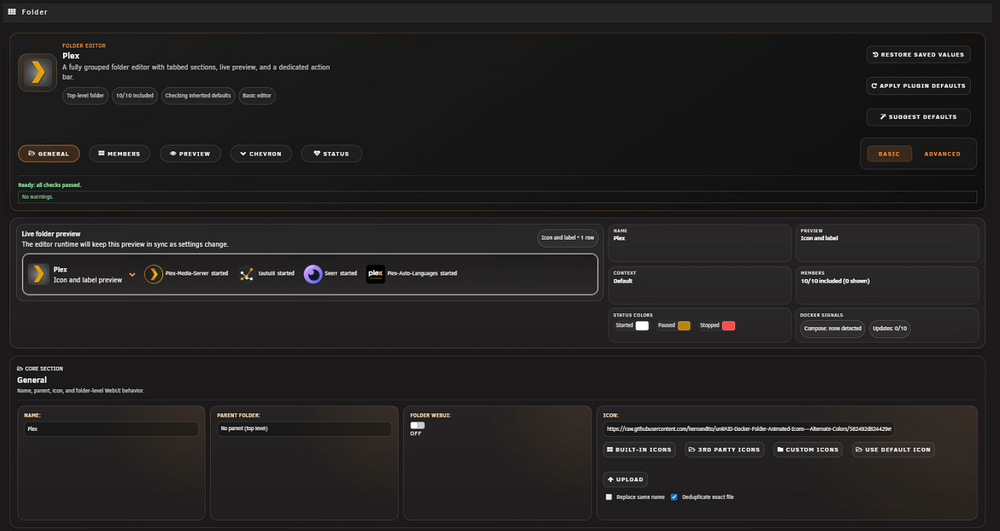Click Ready: all checks passed text
Image resolution: width=1000 pixels, height=531 pixels.
50,185
